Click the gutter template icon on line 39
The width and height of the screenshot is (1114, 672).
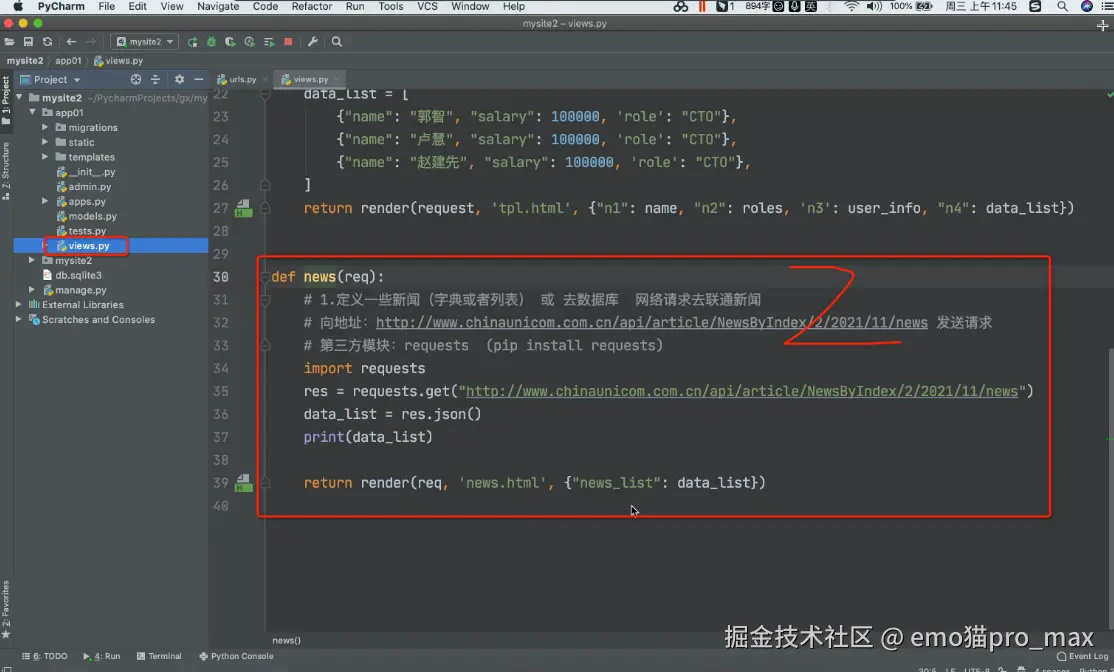click(x=244, y=483)
